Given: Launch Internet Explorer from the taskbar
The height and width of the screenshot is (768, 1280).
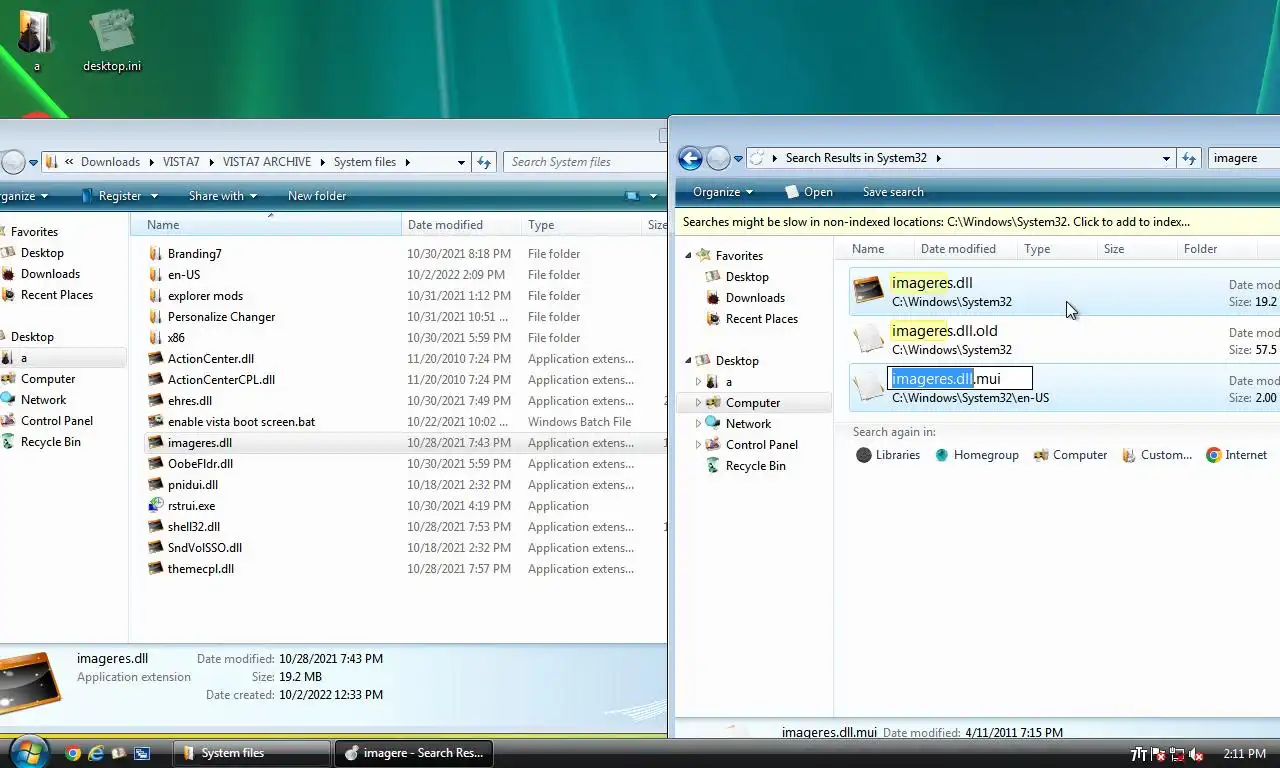Looking at the screenshot, I should (96, 753).
